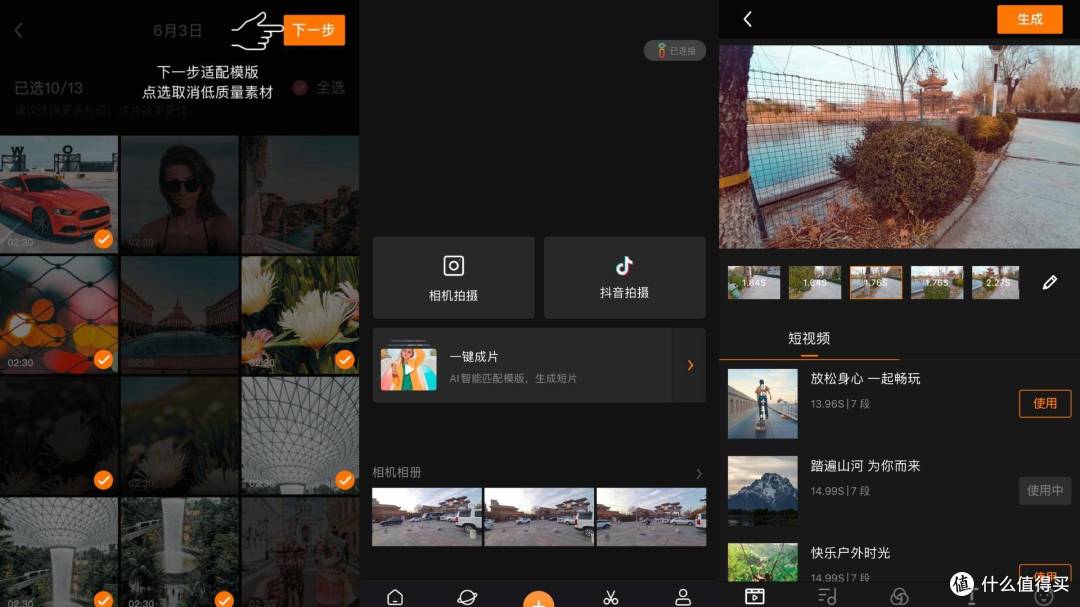The height and width of the screenshot is (607, 1080).
Task: Tap the 快乐户外时光 template title
Action: [850, 553]
